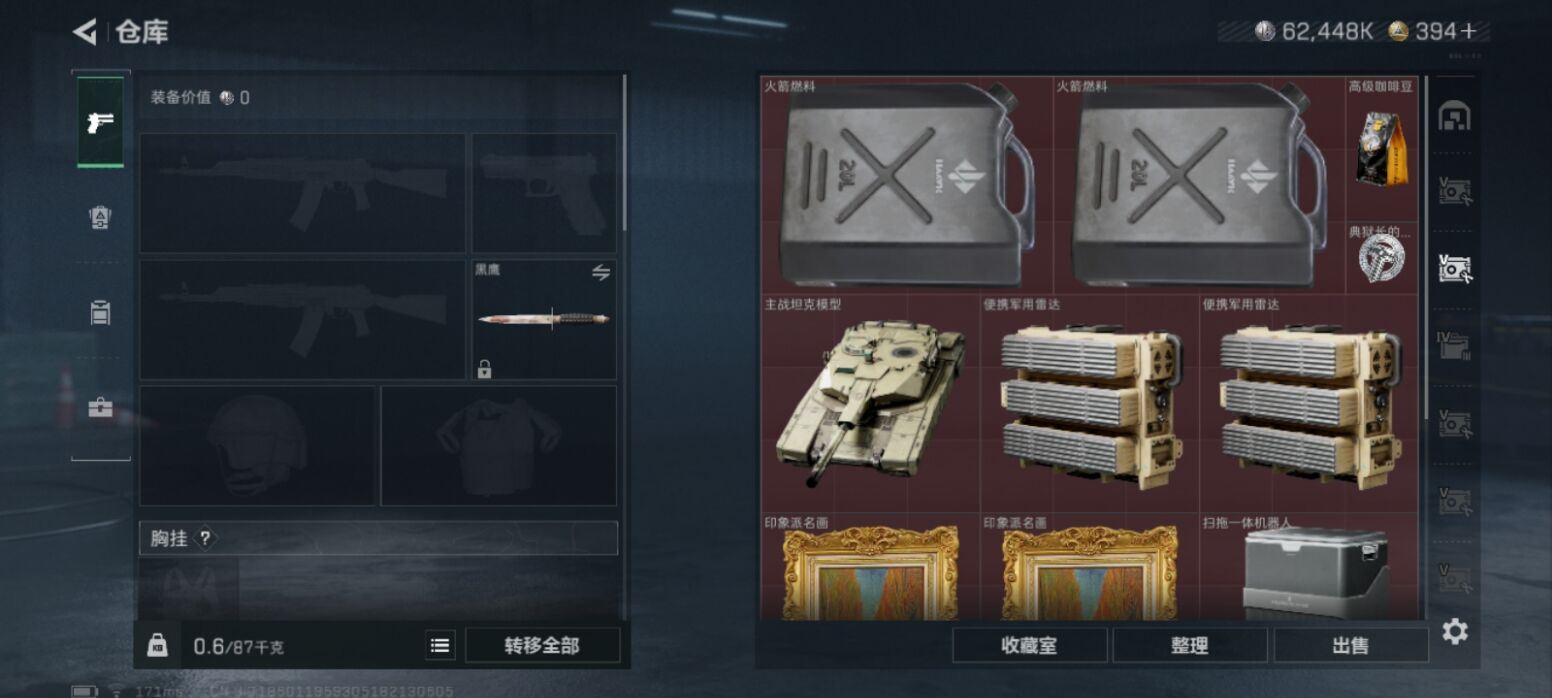Toggle the swap arrows on 黑鹰 knife slot
Viewport: 1552px width, 698px height.
[x=600, y=272]
